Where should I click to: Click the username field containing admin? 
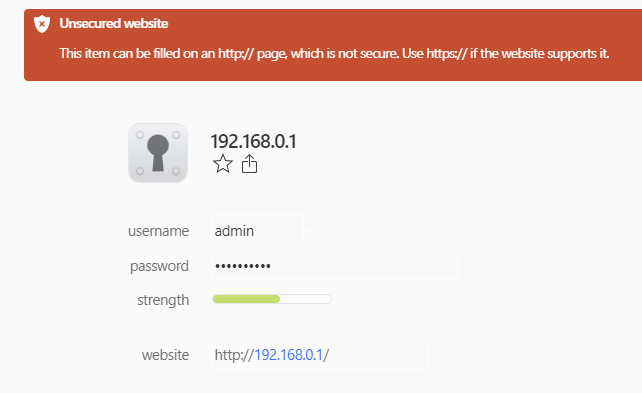coord(258,230)
